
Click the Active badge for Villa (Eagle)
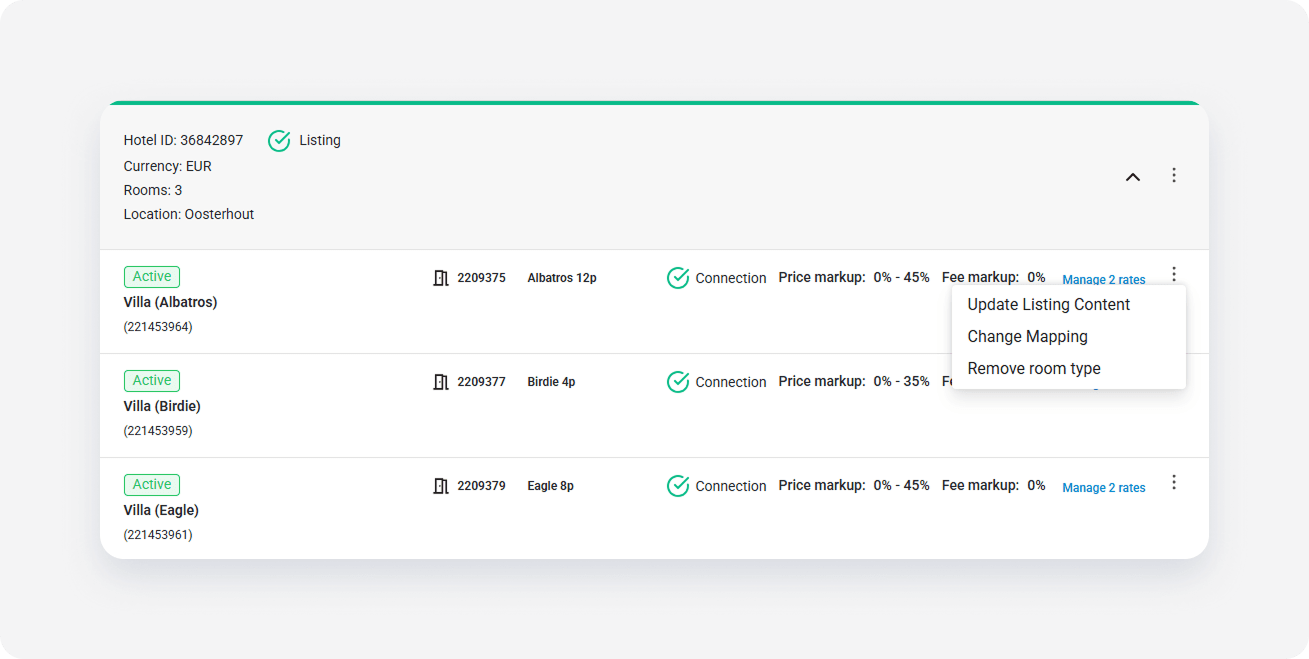[x=152, y=485]
